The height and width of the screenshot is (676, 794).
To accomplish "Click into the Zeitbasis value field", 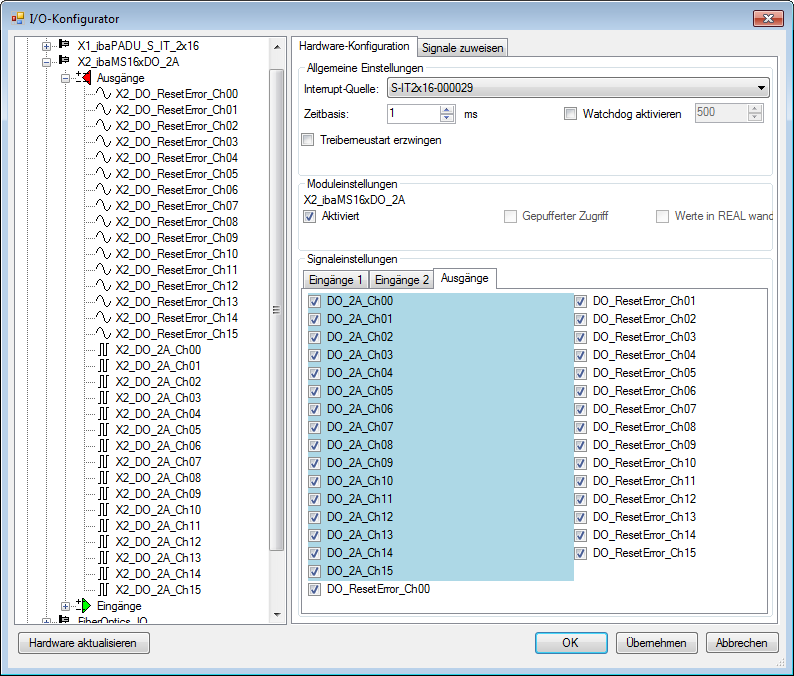I will pyautogui.click(x=414, y=114).
